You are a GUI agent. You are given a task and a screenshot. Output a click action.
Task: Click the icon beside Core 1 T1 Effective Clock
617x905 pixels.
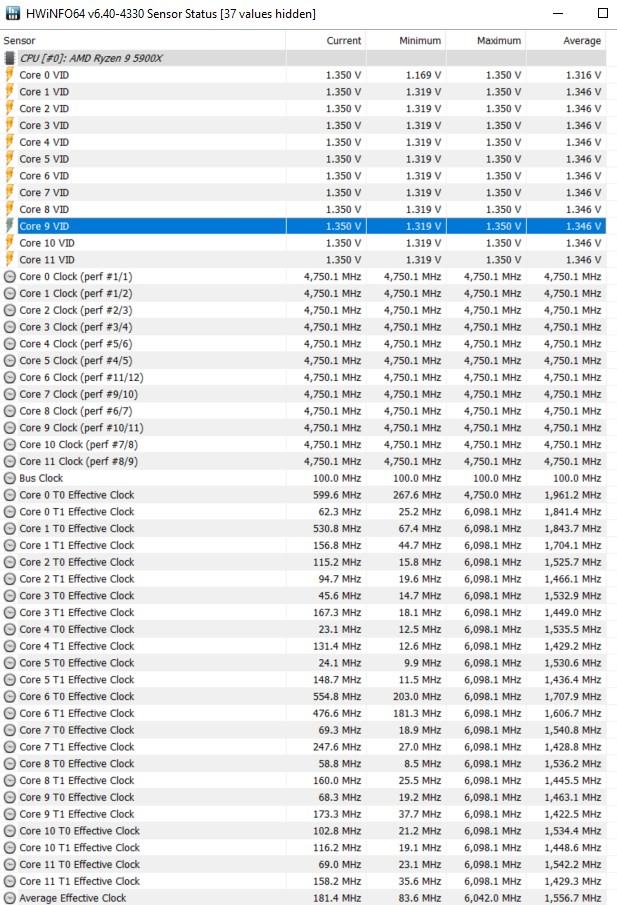click(x=9, y=545)
